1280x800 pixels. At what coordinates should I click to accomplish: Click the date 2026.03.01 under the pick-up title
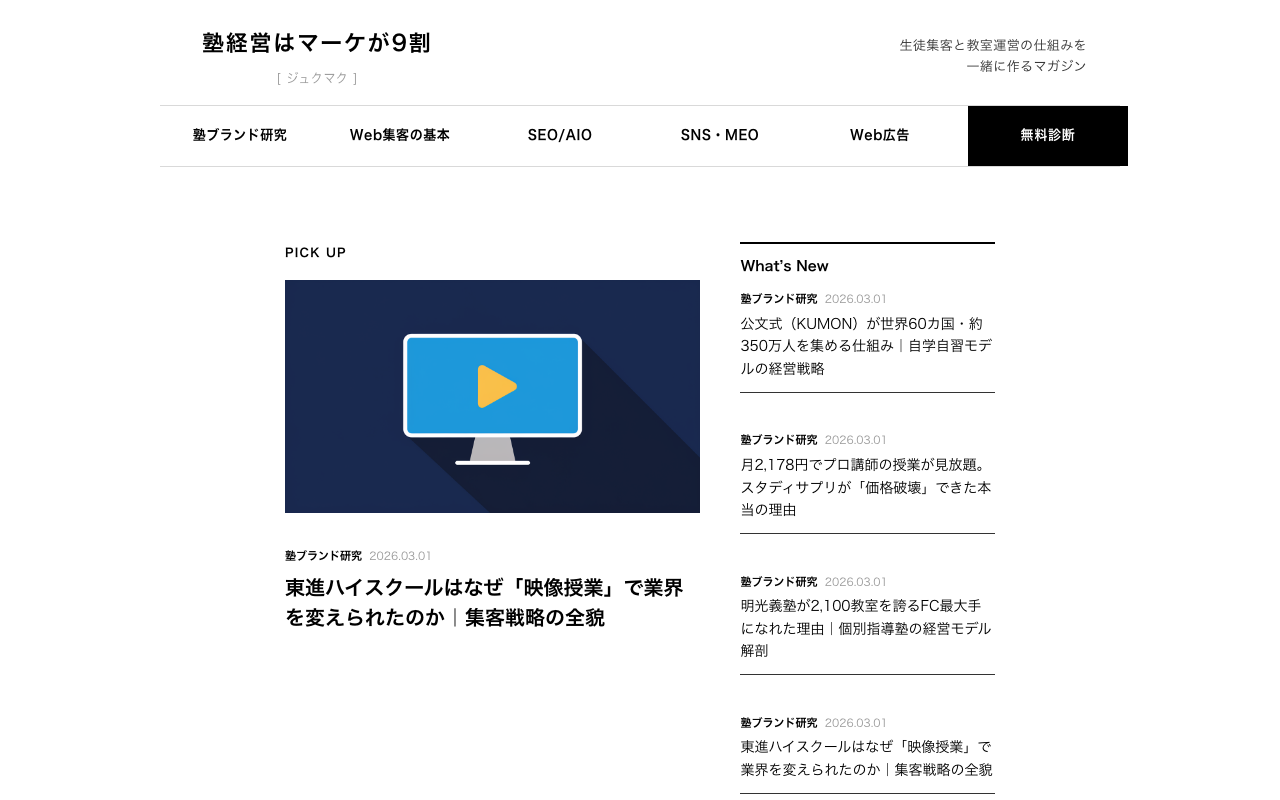pyautogui.click(x=401, y=555)
